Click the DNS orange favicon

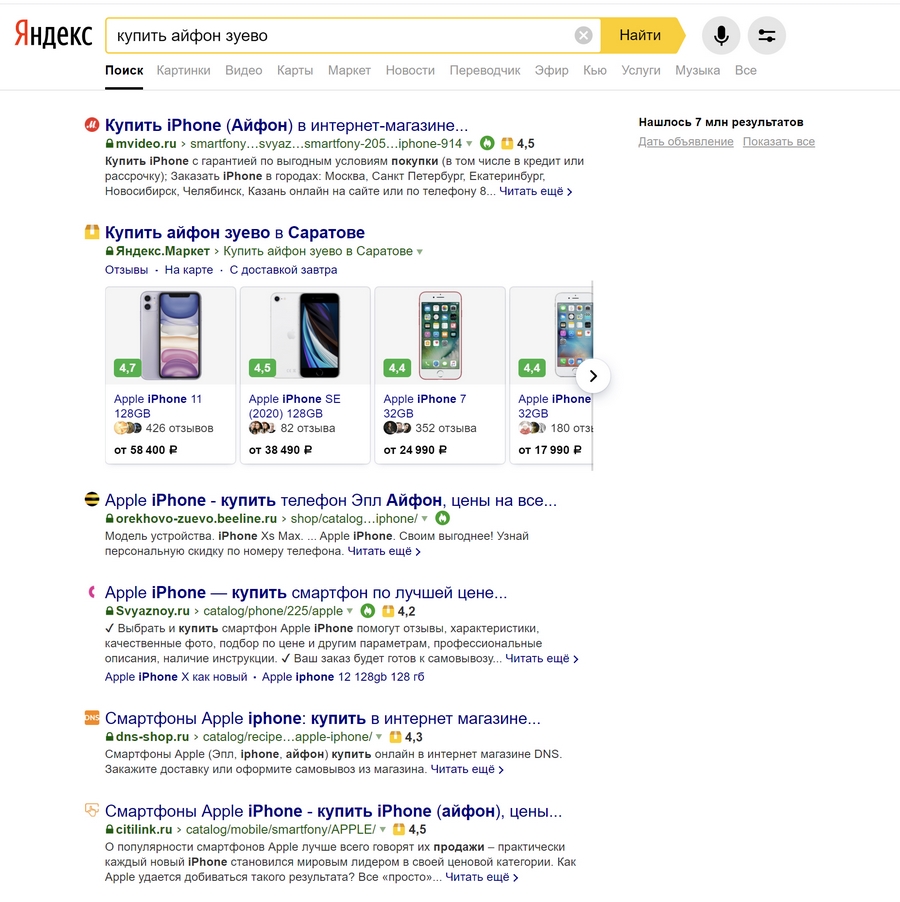pos(92,717)
